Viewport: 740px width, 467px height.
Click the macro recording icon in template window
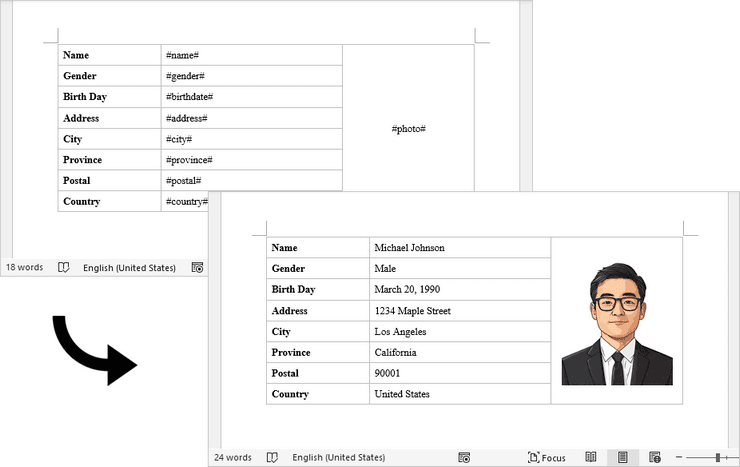click(197, 268)
